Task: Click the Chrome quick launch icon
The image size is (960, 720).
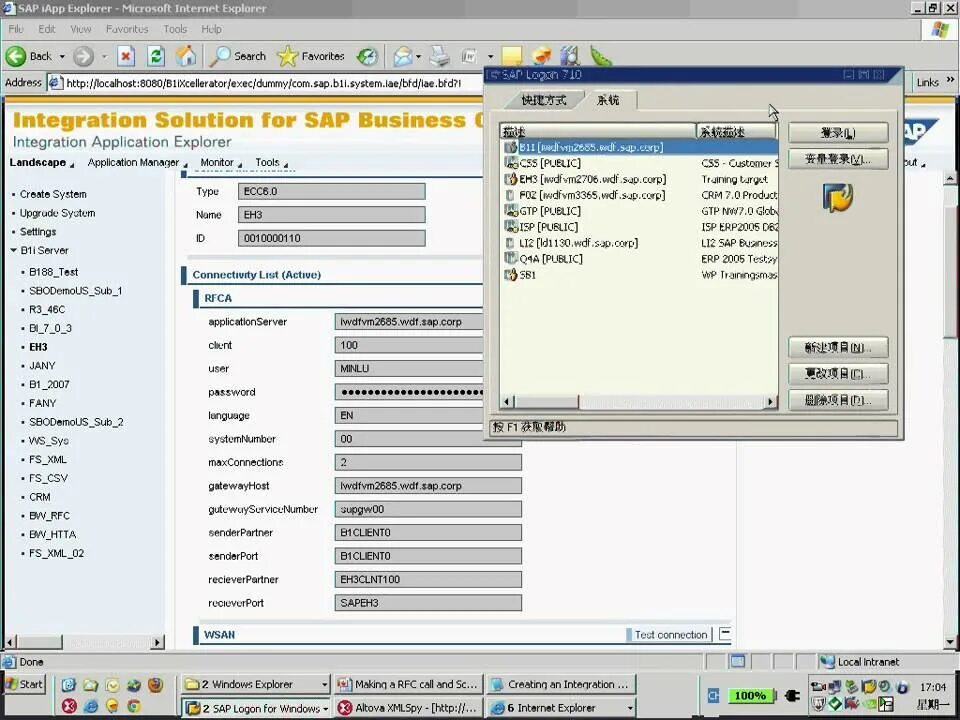Action: [134, 707]
